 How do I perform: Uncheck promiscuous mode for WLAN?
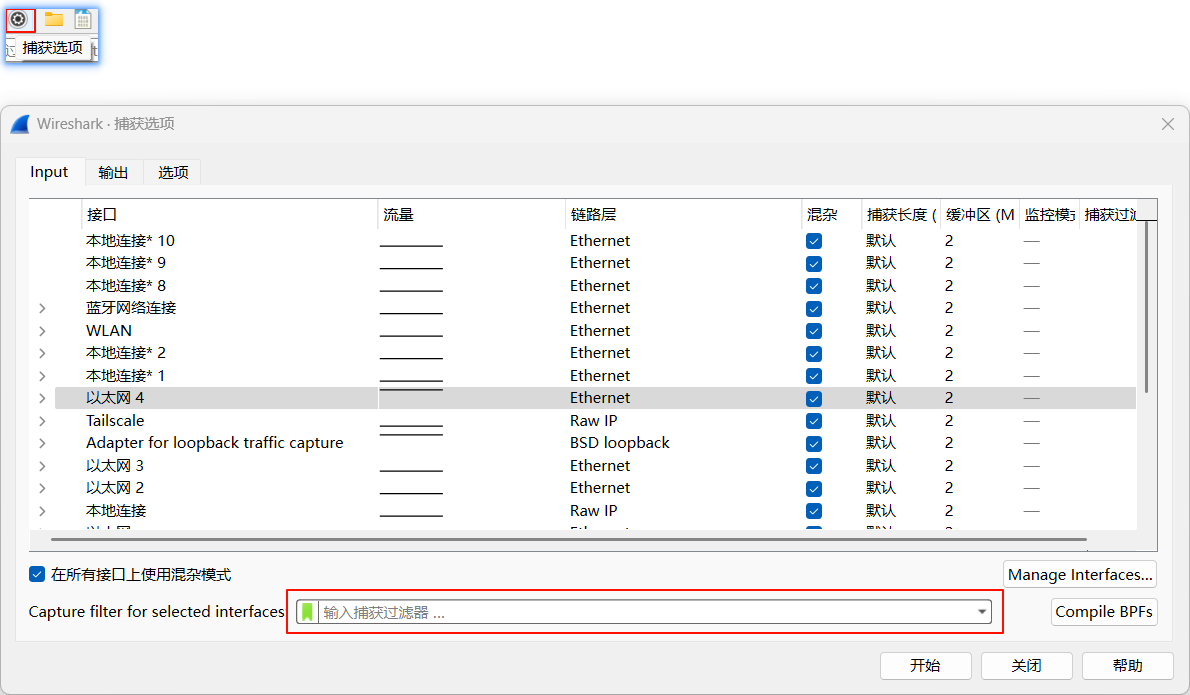coord(814,331)
